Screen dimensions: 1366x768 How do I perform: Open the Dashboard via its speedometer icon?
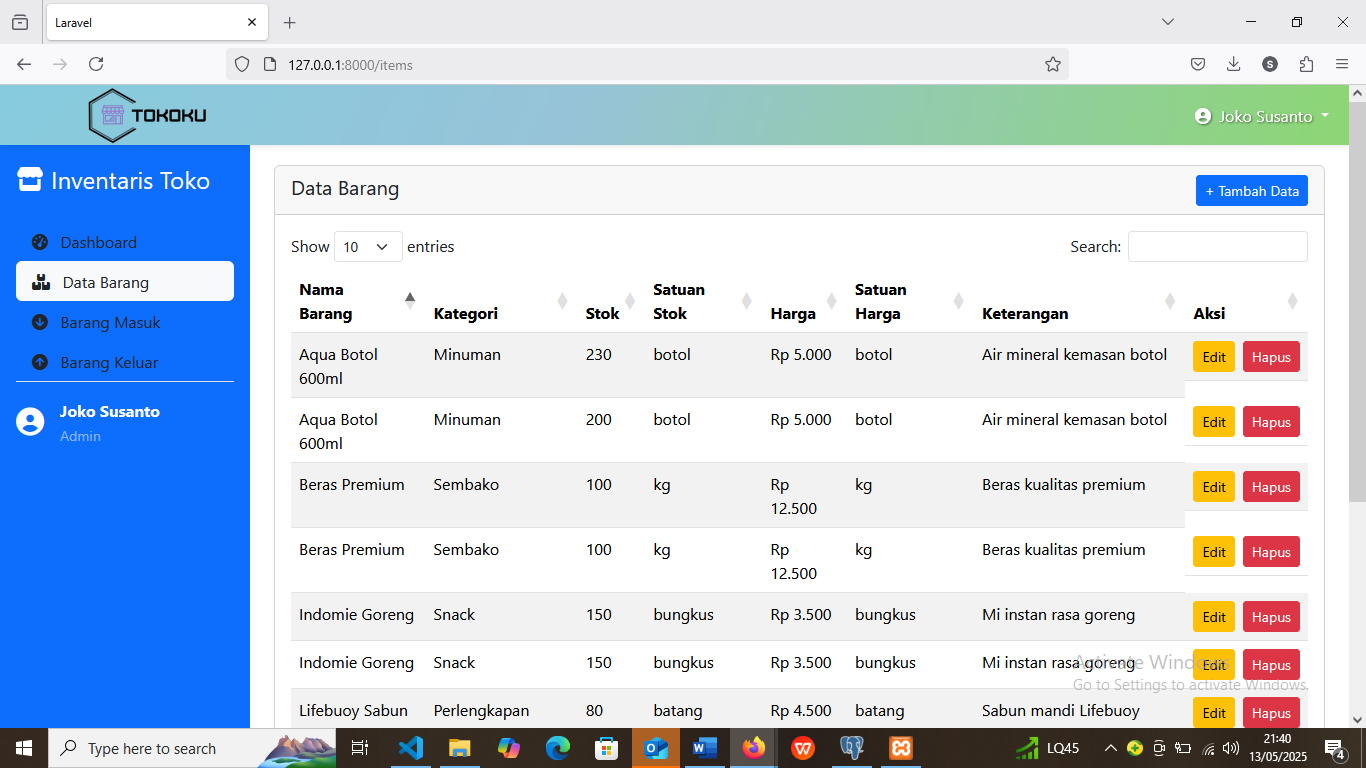(x=39, y=242)
